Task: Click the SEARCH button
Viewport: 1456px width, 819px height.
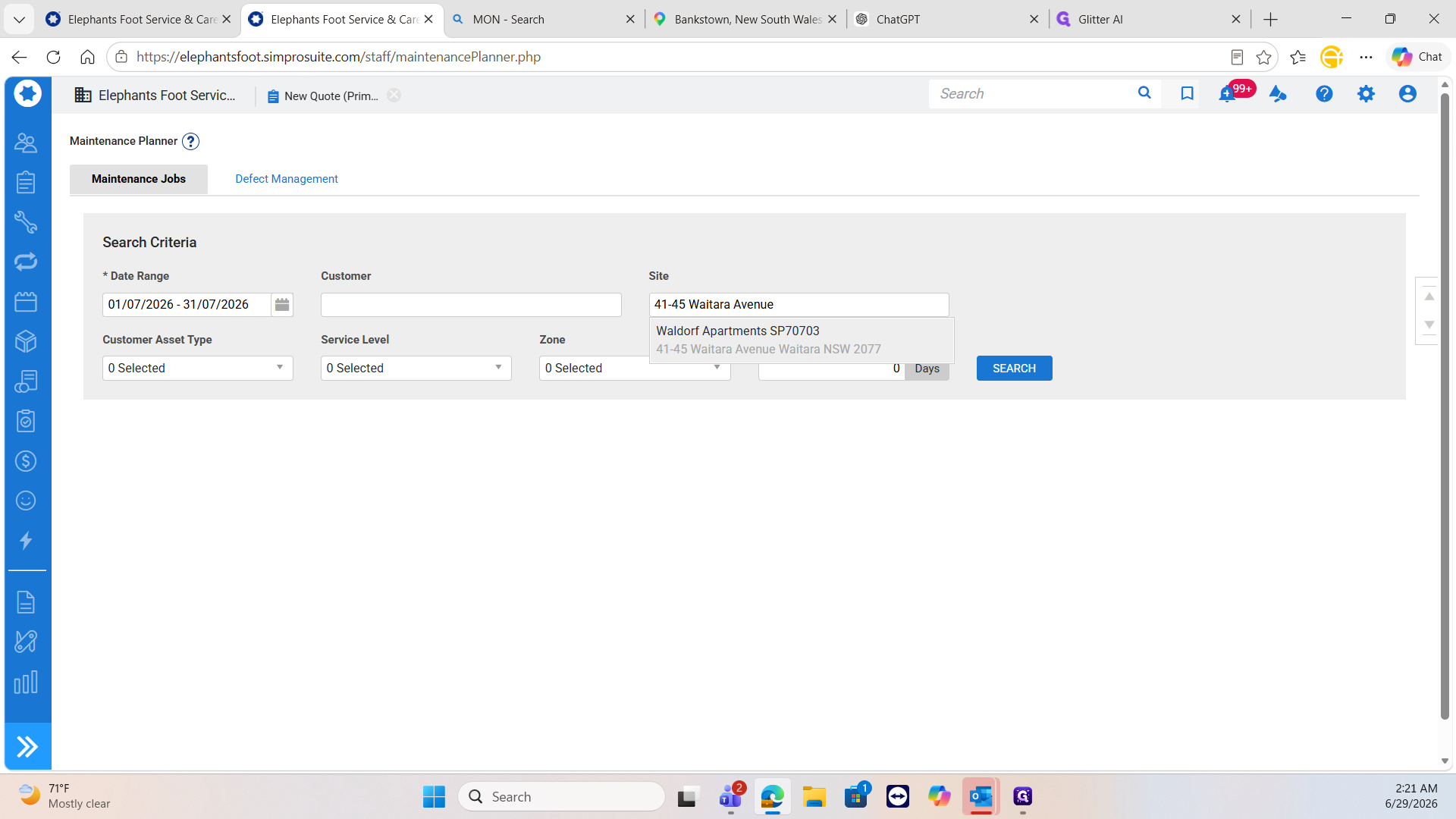Action: [1014, 369]
